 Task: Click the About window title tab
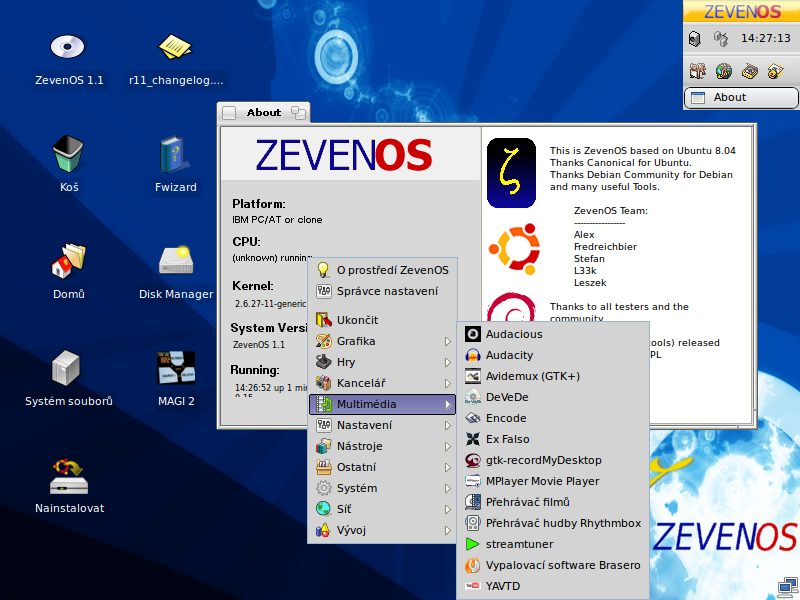click(264, 113)
